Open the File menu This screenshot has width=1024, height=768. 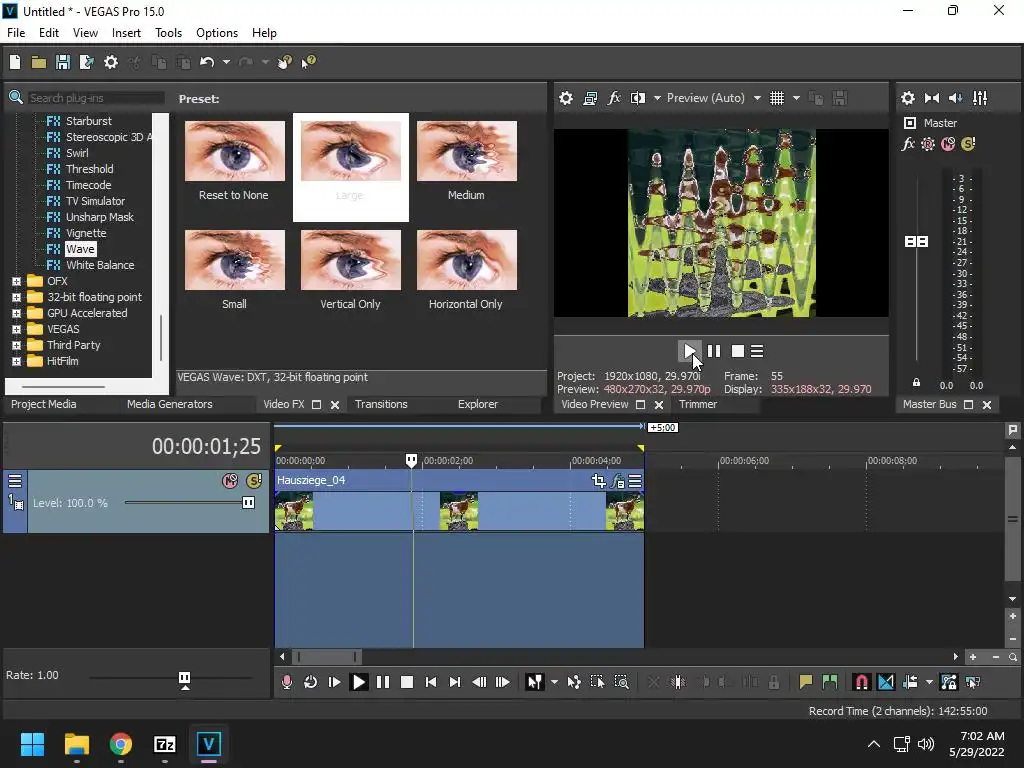(16, 33)
